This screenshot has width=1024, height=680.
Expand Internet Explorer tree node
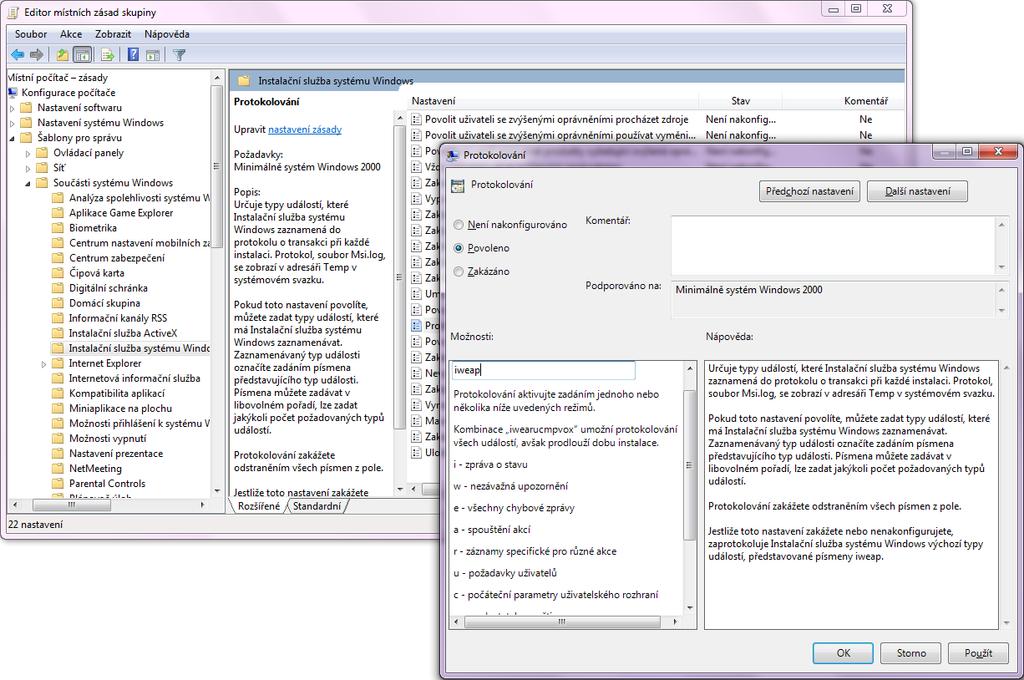pos(44,364)
